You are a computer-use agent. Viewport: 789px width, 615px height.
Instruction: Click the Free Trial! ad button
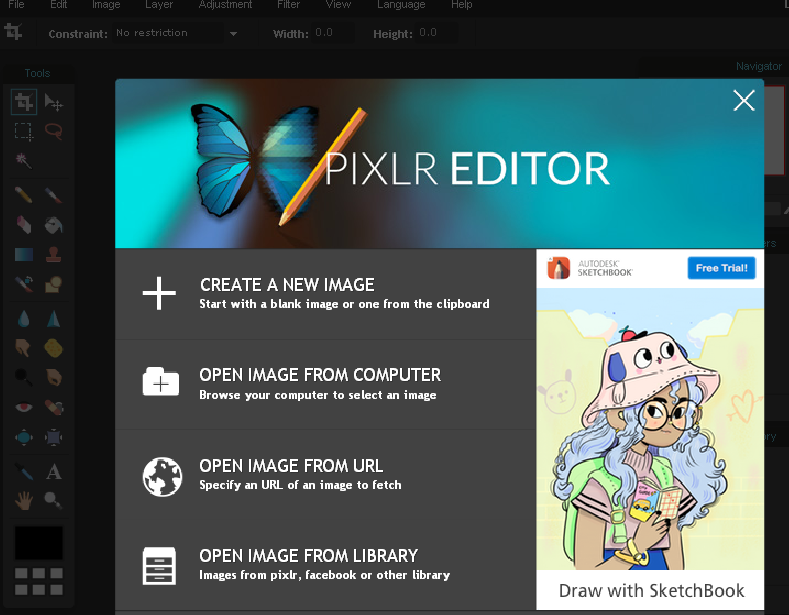[722, 268]
